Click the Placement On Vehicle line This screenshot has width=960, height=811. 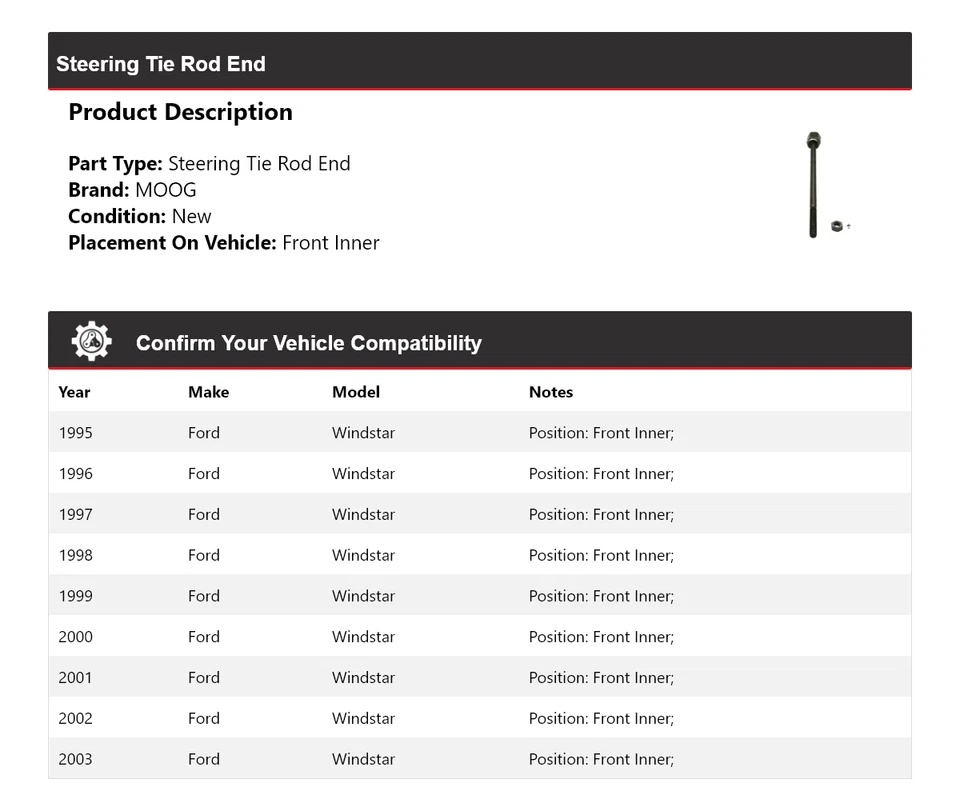coord(224,242)
